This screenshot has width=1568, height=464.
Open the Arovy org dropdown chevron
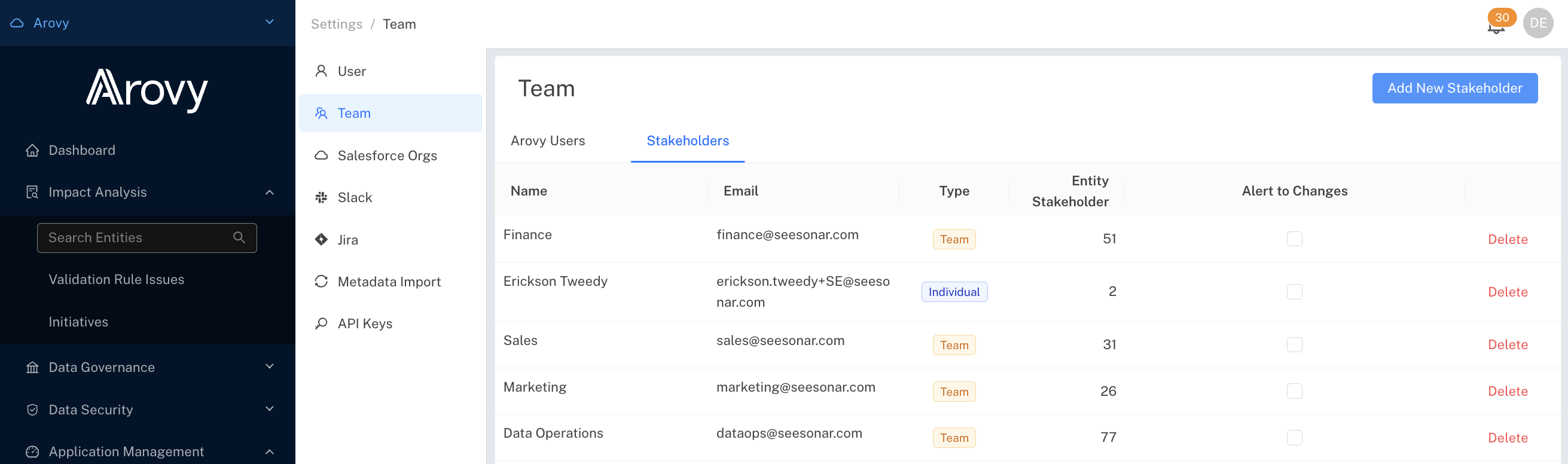[270, 23]
